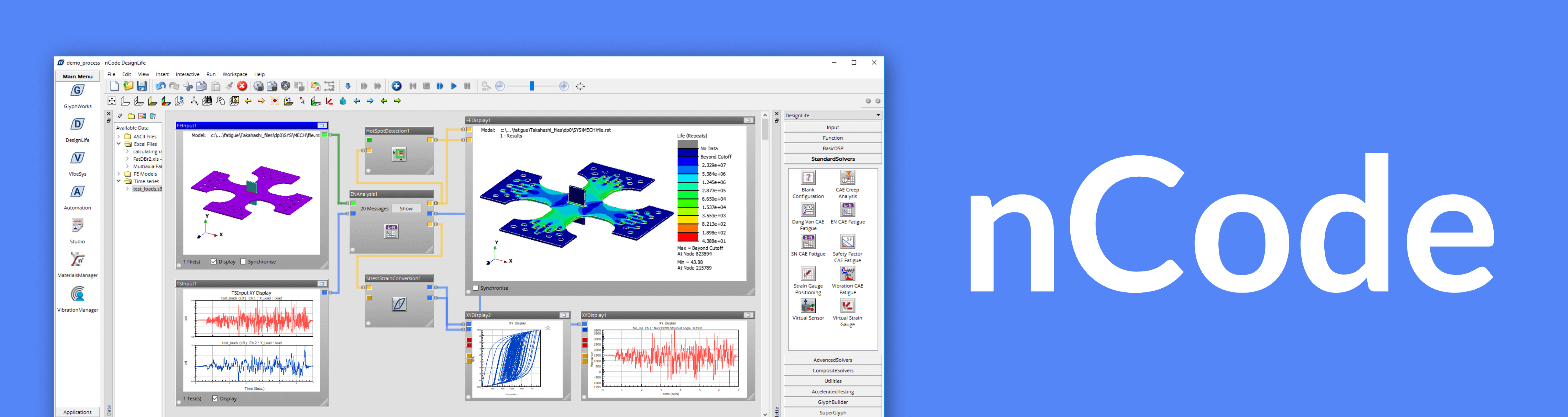Click the HotSpotDetection1 glyph icon
The width and height of the screenshot is (1568, 417).
tap(399, 155)
